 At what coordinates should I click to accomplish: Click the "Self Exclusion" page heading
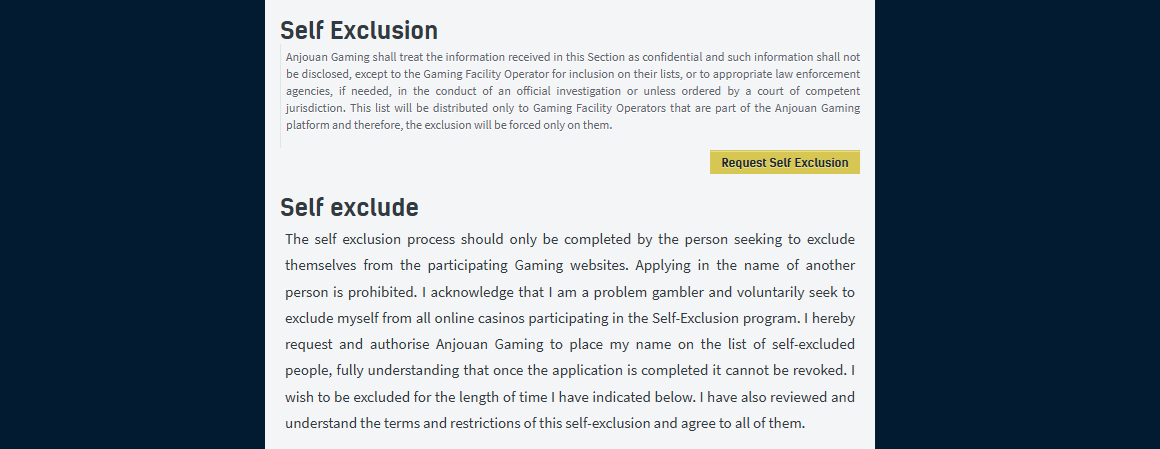(x=358, y=31)
